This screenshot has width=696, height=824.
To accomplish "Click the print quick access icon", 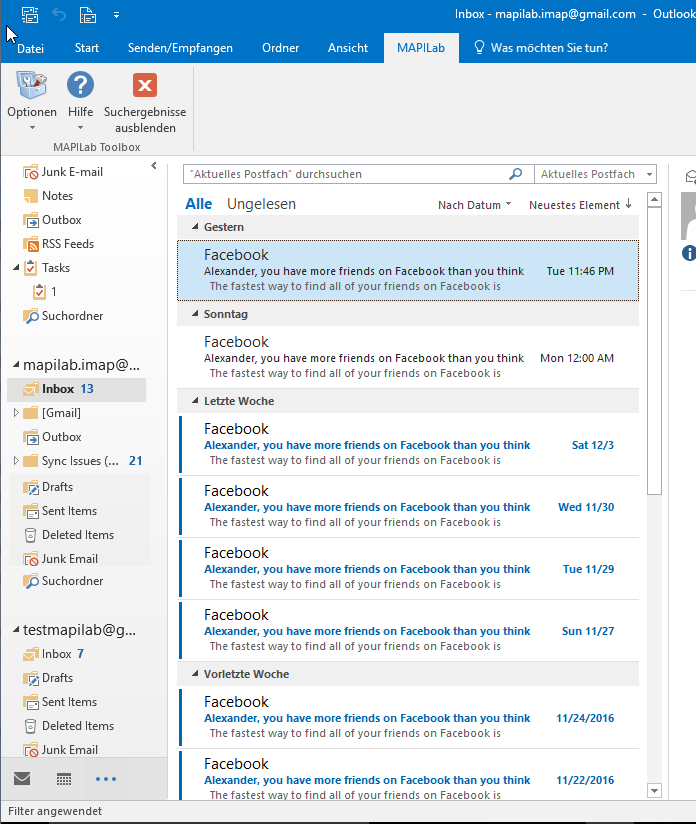I will (x=88, y=15).
